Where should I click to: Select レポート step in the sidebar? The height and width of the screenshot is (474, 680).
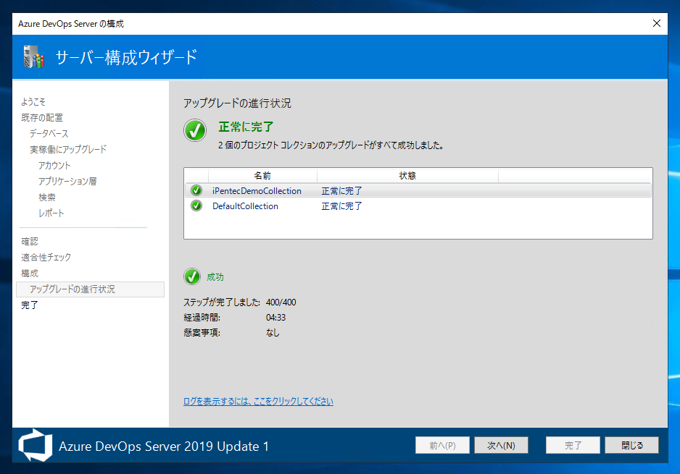pyautogui.click(x=51, y=213)
